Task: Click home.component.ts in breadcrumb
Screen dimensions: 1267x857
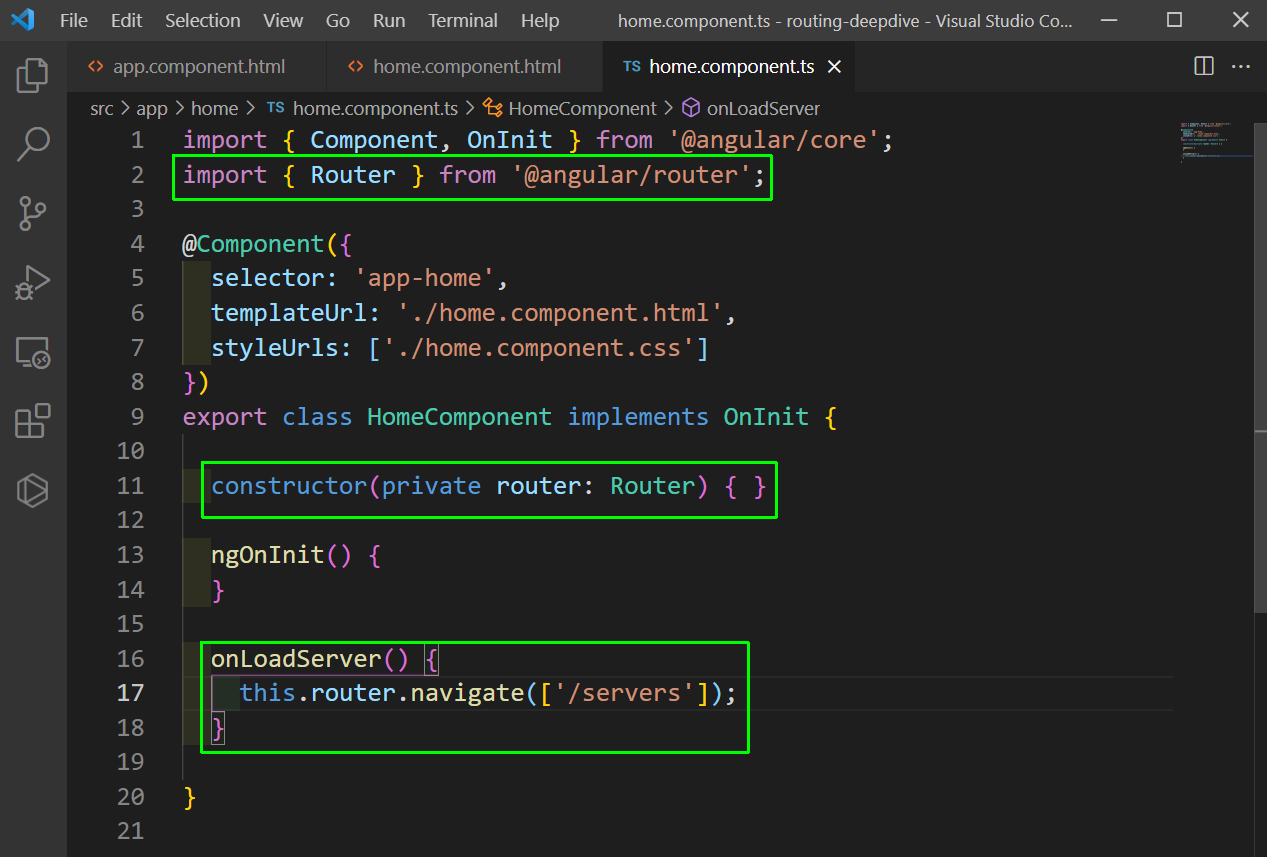Action: [375, 108]
